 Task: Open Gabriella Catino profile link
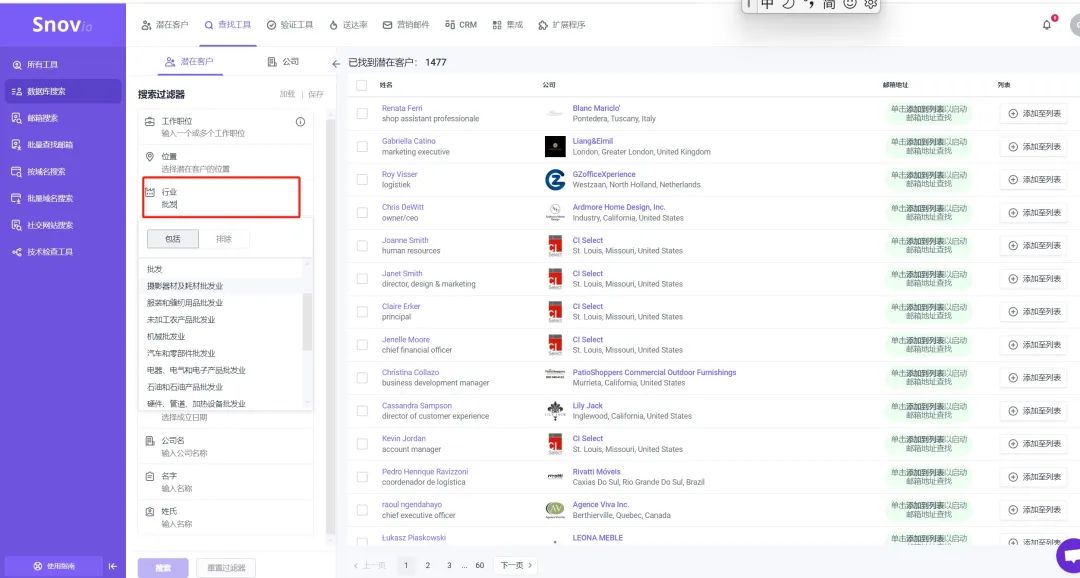[x=408, y=141]
